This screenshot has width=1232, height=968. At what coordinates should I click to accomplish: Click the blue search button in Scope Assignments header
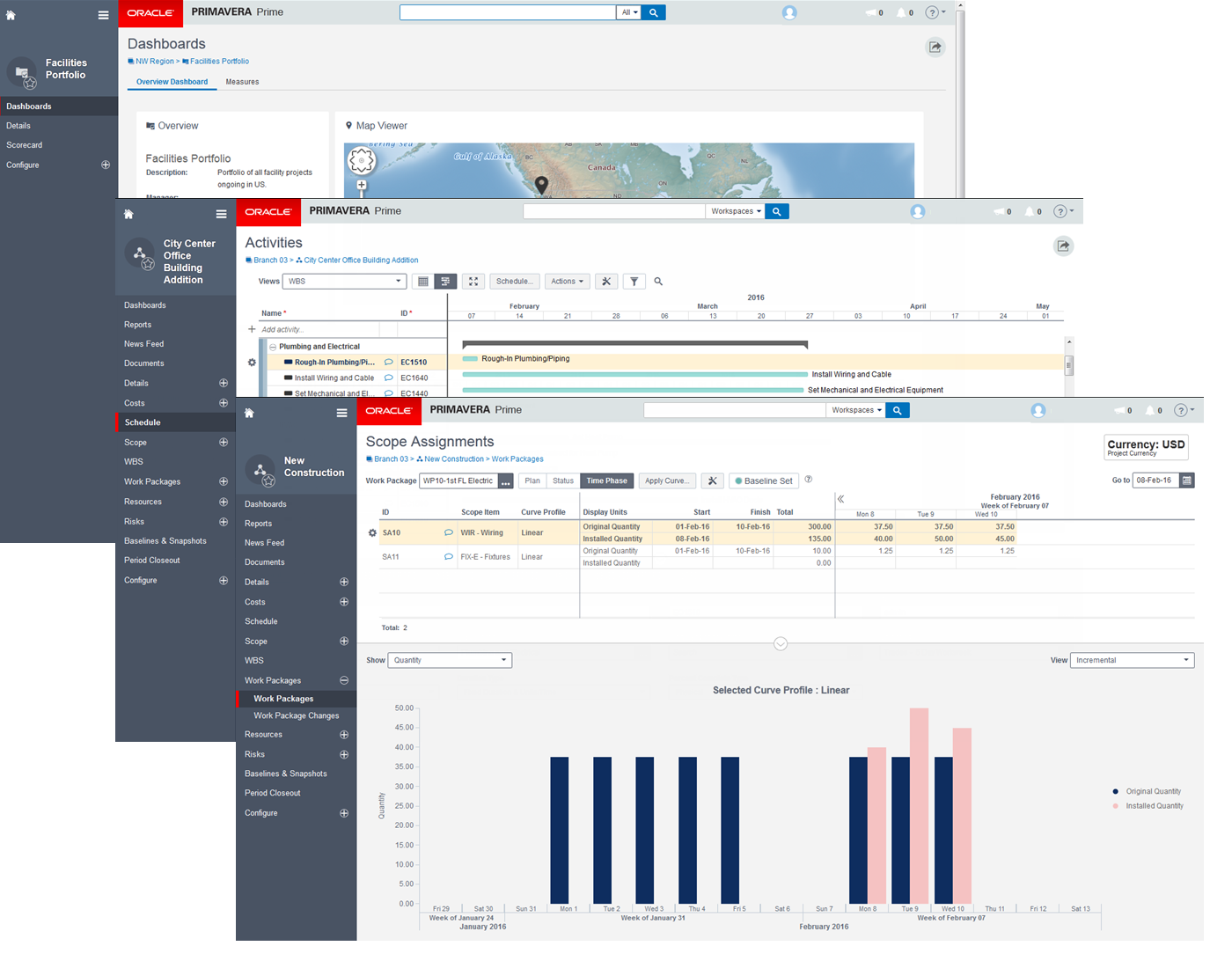(x=898, y=410)
